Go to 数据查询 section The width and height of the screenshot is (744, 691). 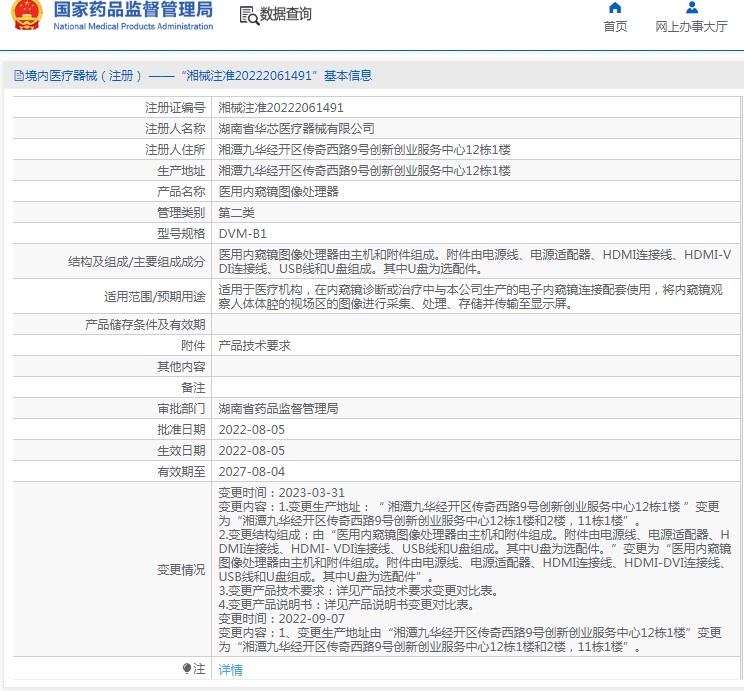[x=286, y=14]
